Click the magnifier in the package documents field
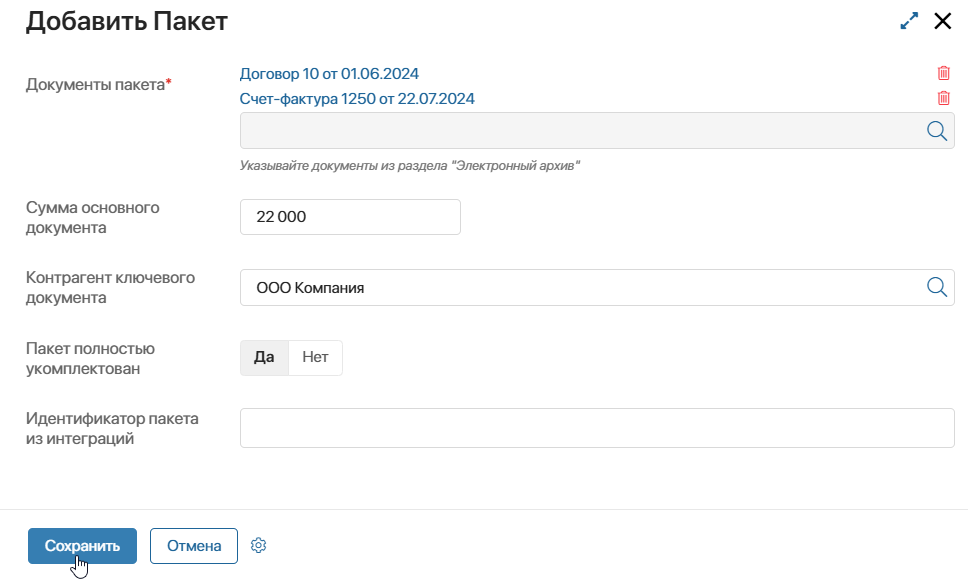The height and width of the screenshot is (580, 968). (937, 131)
